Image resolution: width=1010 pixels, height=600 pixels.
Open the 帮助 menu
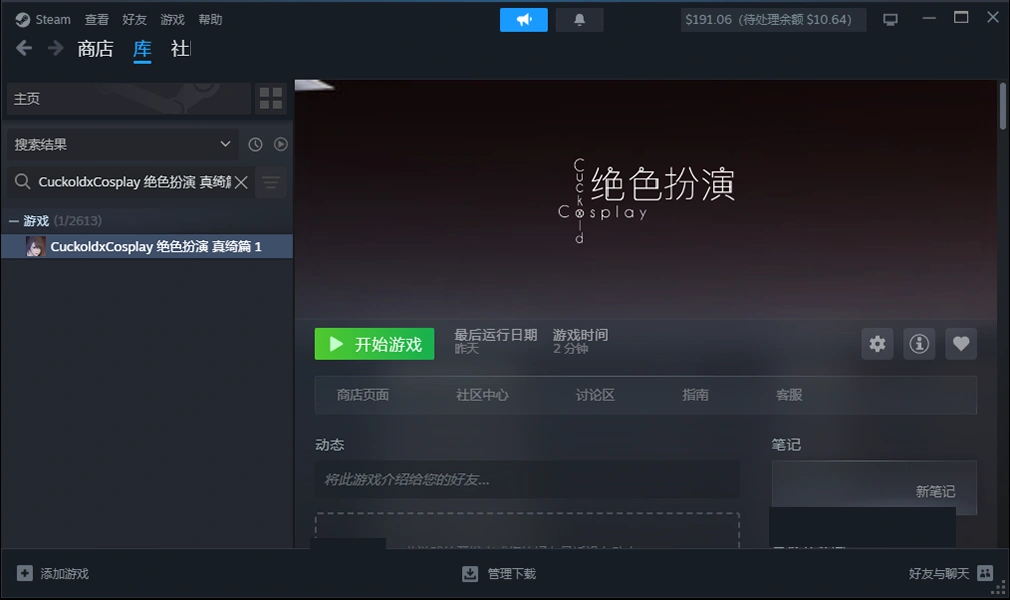click(x=210, y=19)
